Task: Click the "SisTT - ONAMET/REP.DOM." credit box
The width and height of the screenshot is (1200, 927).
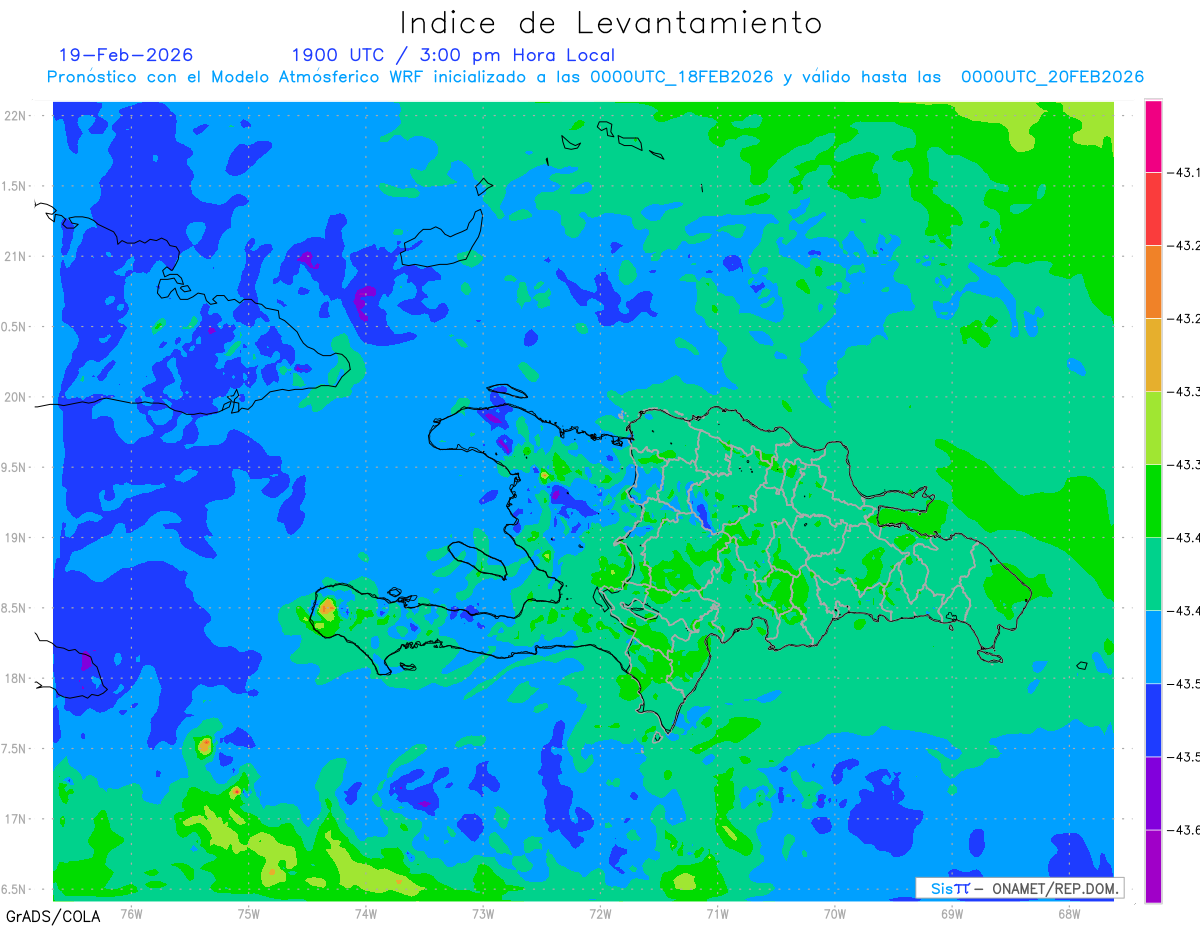Action: click(1019, 888)
